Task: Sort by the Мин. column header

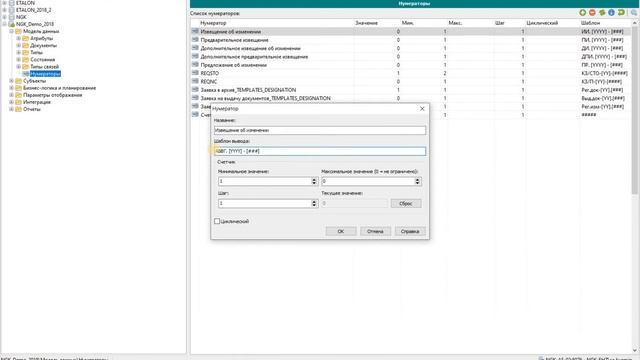Action: pyautogui.click(x=407, y=23)
